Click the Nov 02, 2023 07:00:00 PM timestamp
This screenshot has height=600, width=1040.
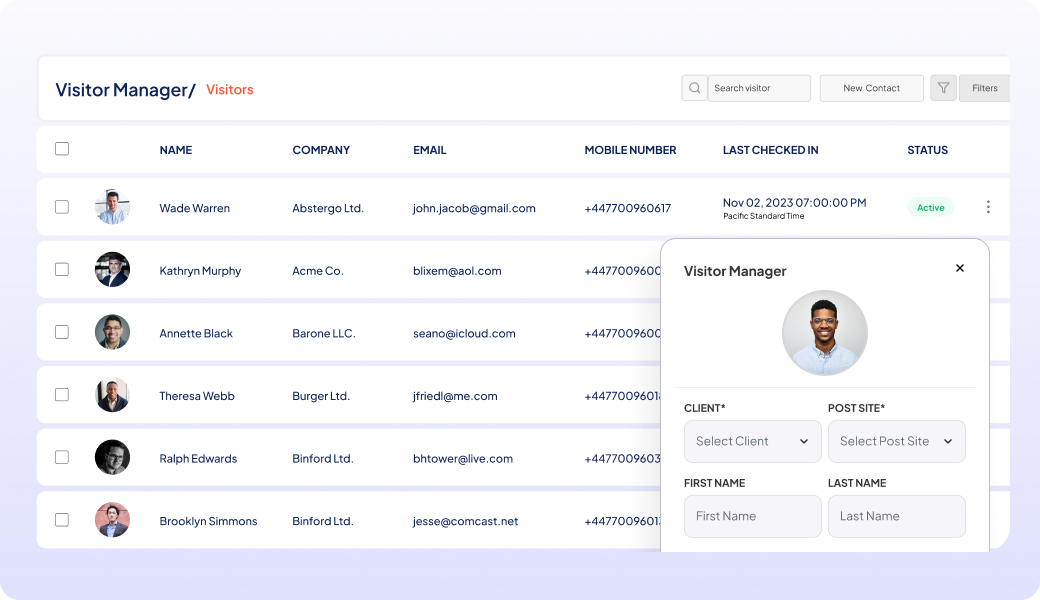click(795, 203)
